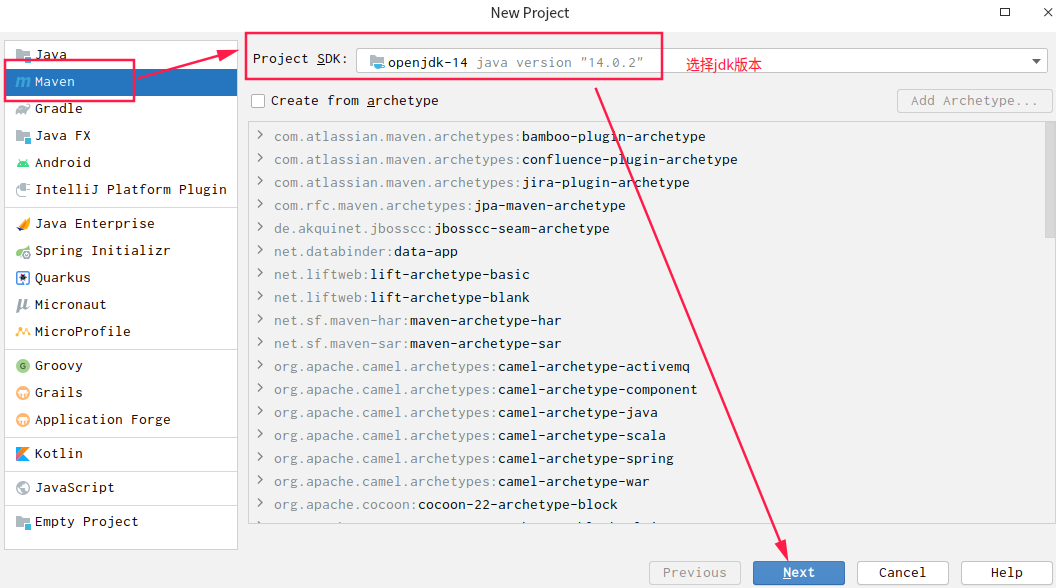Image resolution: width=1056 pixels, height=588 pixels.
Task: Expand lift-archetype-basic entry
Action: [261, 273]
